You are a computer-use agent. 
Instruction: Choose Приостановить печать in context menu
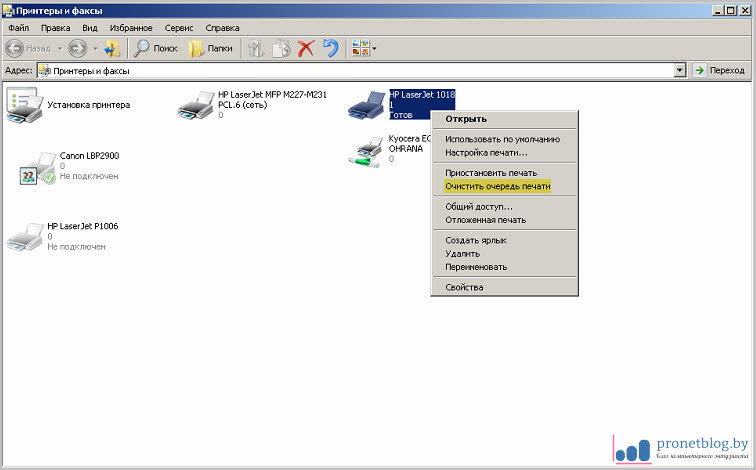(504, 173)
